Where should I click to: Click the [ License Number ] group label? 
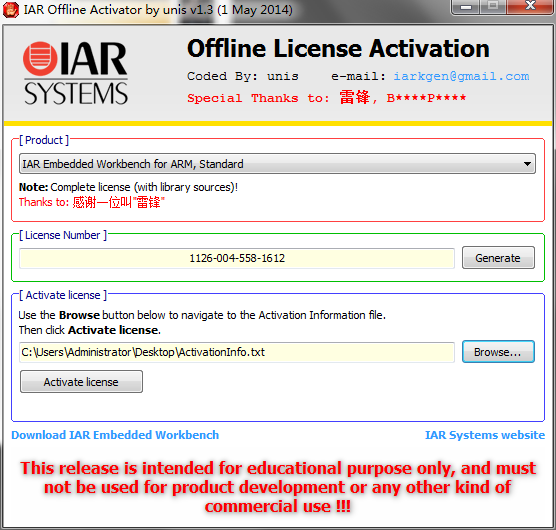coord(63,235)
